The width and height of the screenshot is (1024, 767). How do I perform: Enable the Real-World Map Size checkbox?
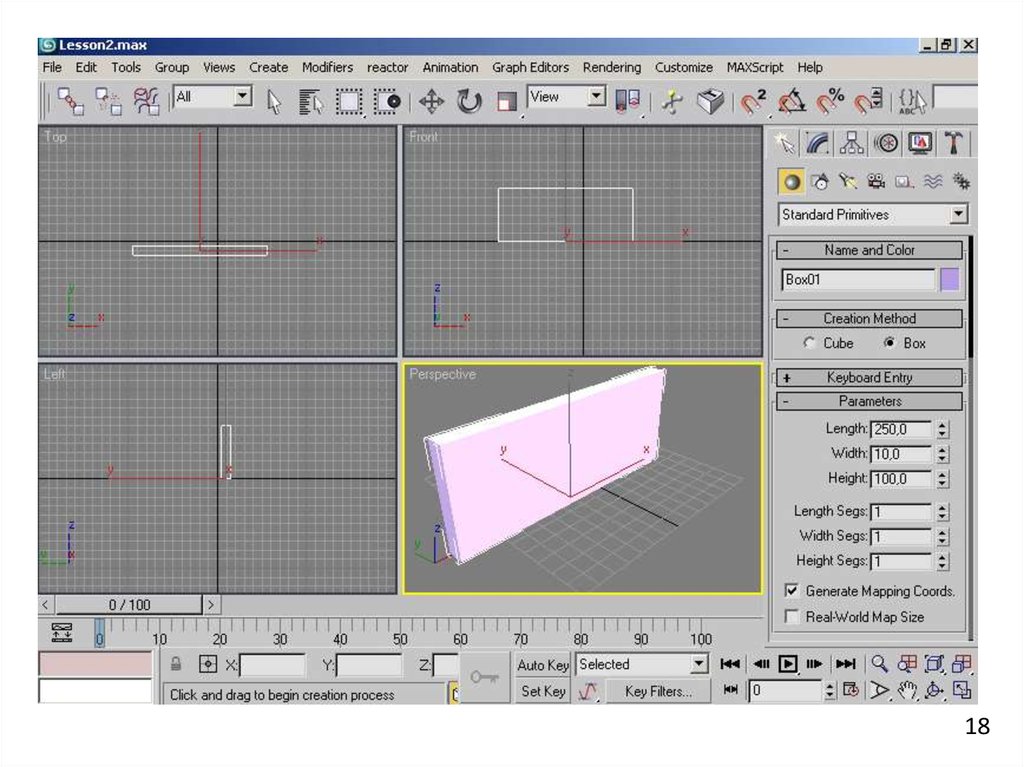pos(792,617)
